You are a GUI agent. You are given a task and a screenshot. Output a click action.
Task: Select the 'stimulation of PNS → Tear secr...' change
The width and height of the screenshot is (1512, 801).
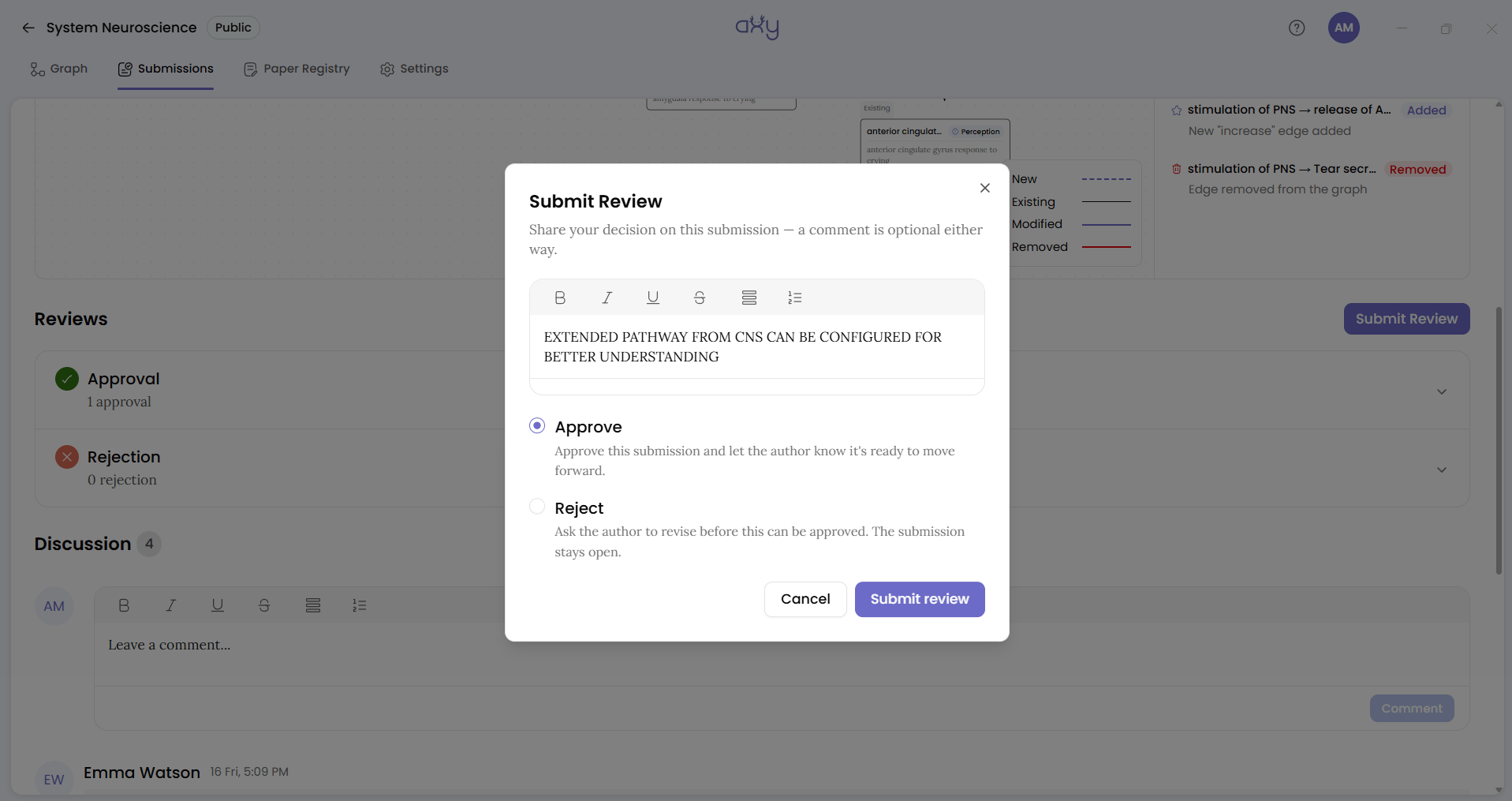[x=1312, y=179]
